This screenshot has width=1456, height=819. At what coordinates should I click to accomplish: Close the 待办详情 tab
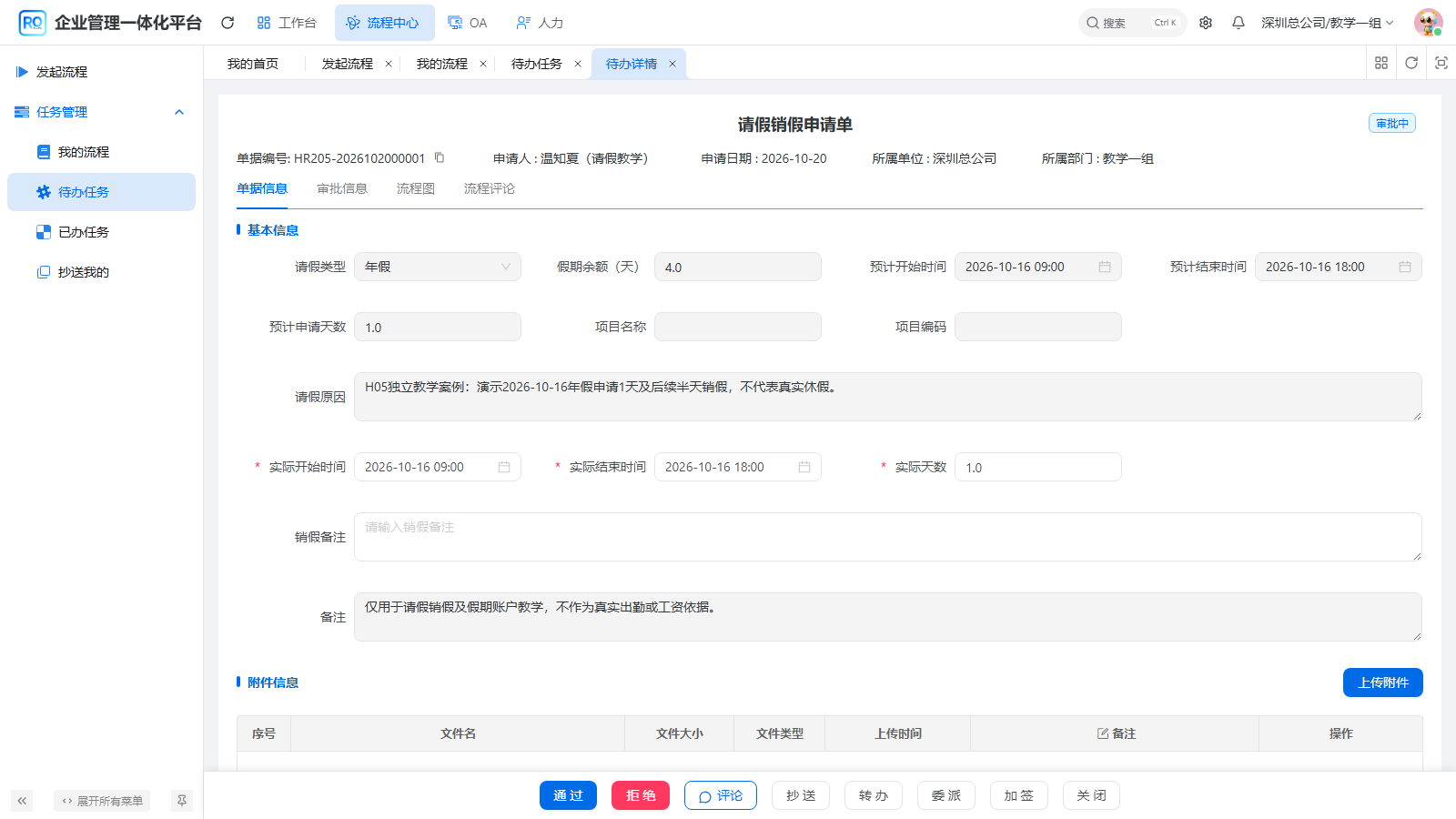point(672,64)
